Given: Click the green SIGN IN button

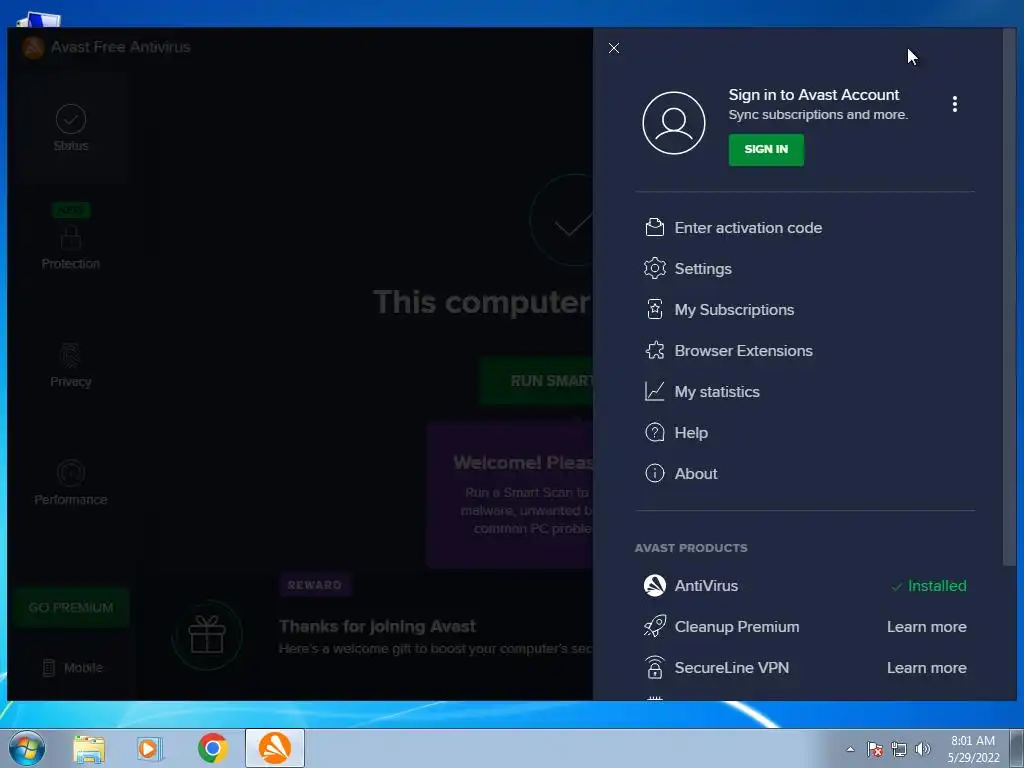Looking at the screenshot, I should 766,150.
